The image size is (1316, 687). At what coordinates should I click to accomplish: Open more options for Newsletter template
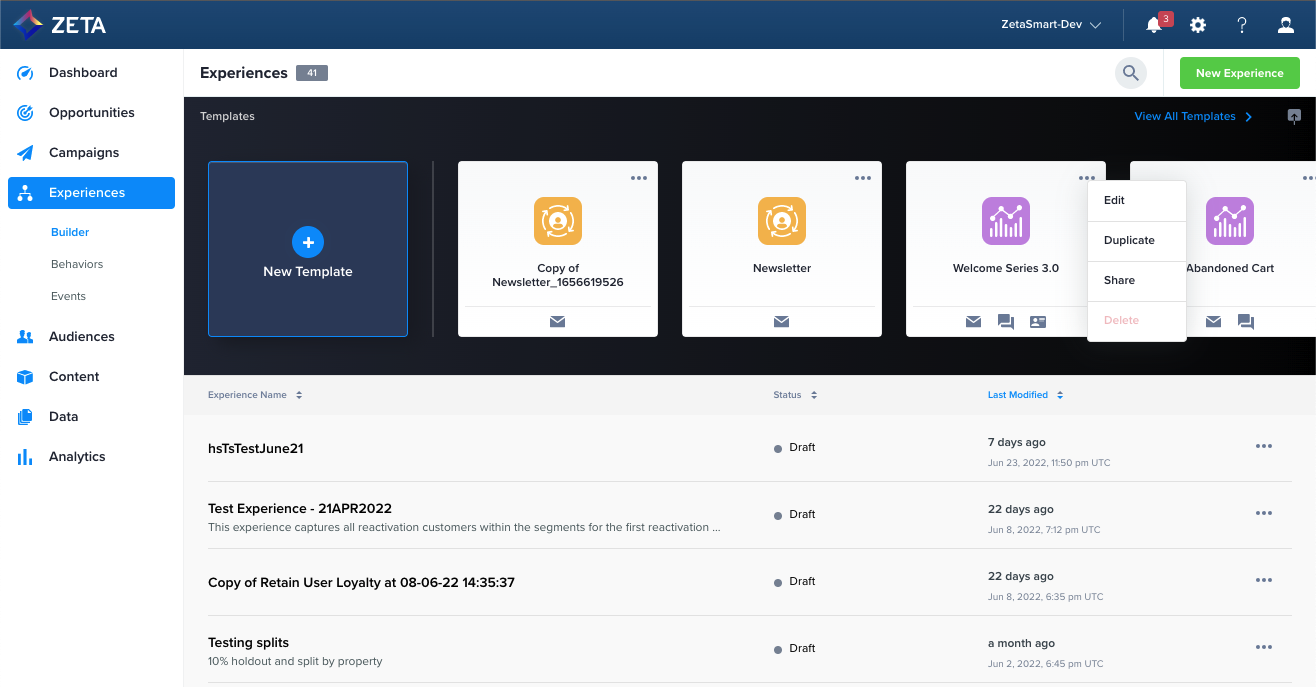click(863, 178)
